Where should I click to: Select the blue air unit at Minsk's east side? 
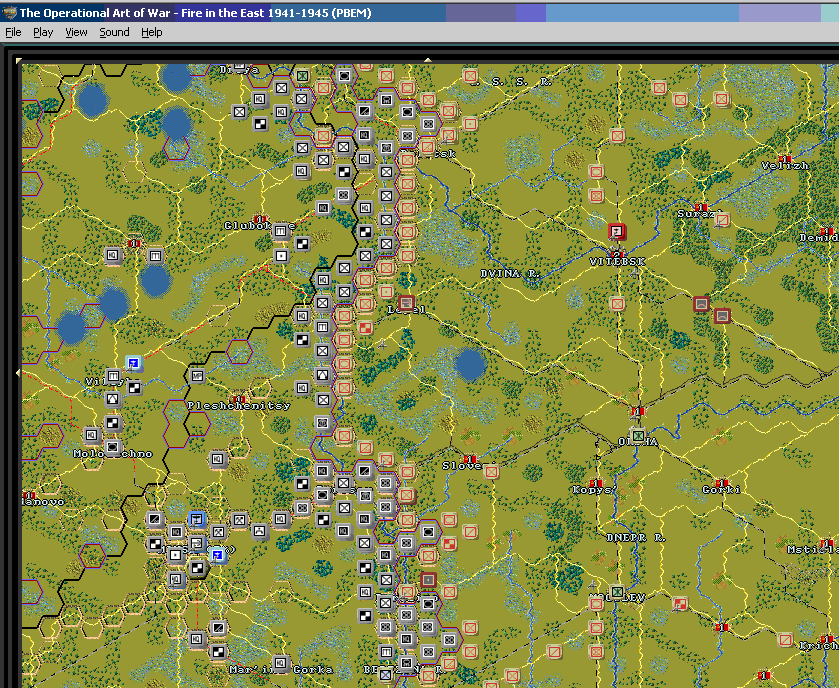click(x=218, y=556)
